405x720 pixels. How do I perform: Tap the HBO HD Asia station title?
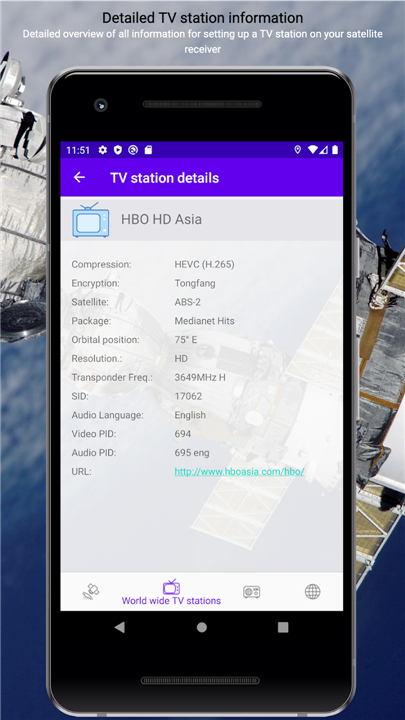coord(161,219)
